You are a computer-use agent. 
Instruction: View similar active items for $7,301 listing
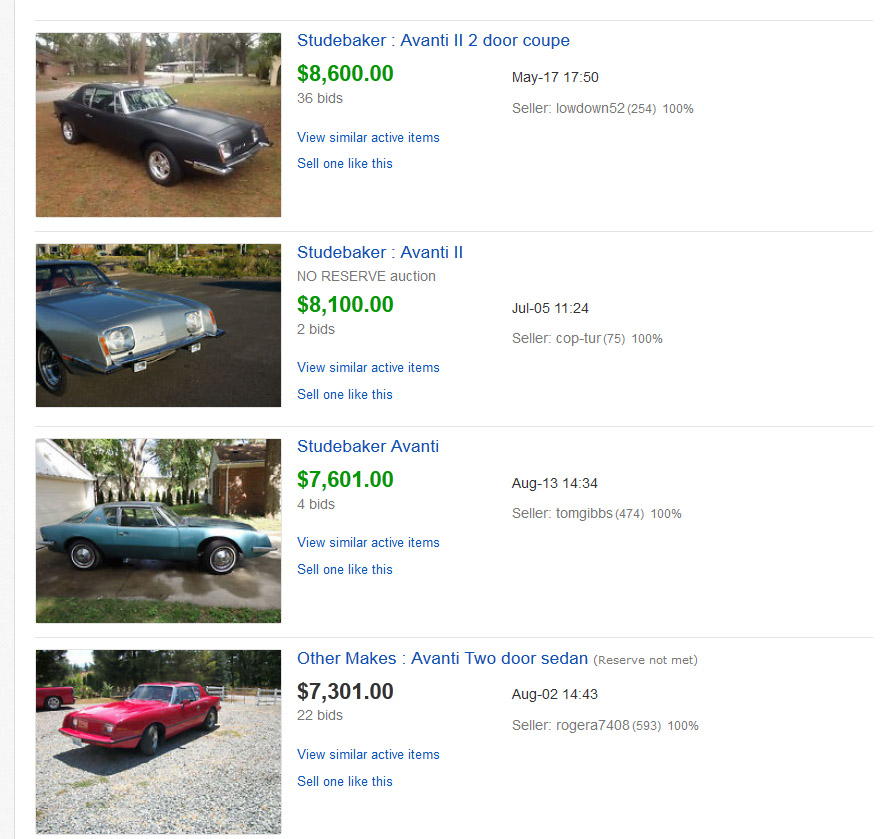point(368,754)
